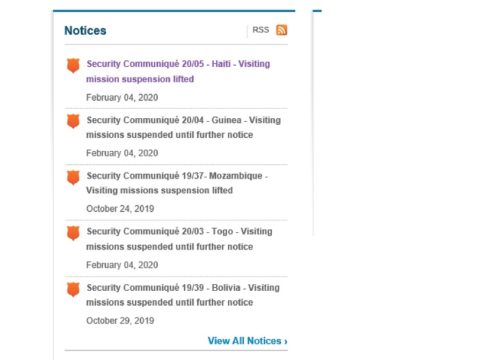Click shield icon beside Togo communiqué
Viewport: 485px width, 360px height.
(73, 233)
